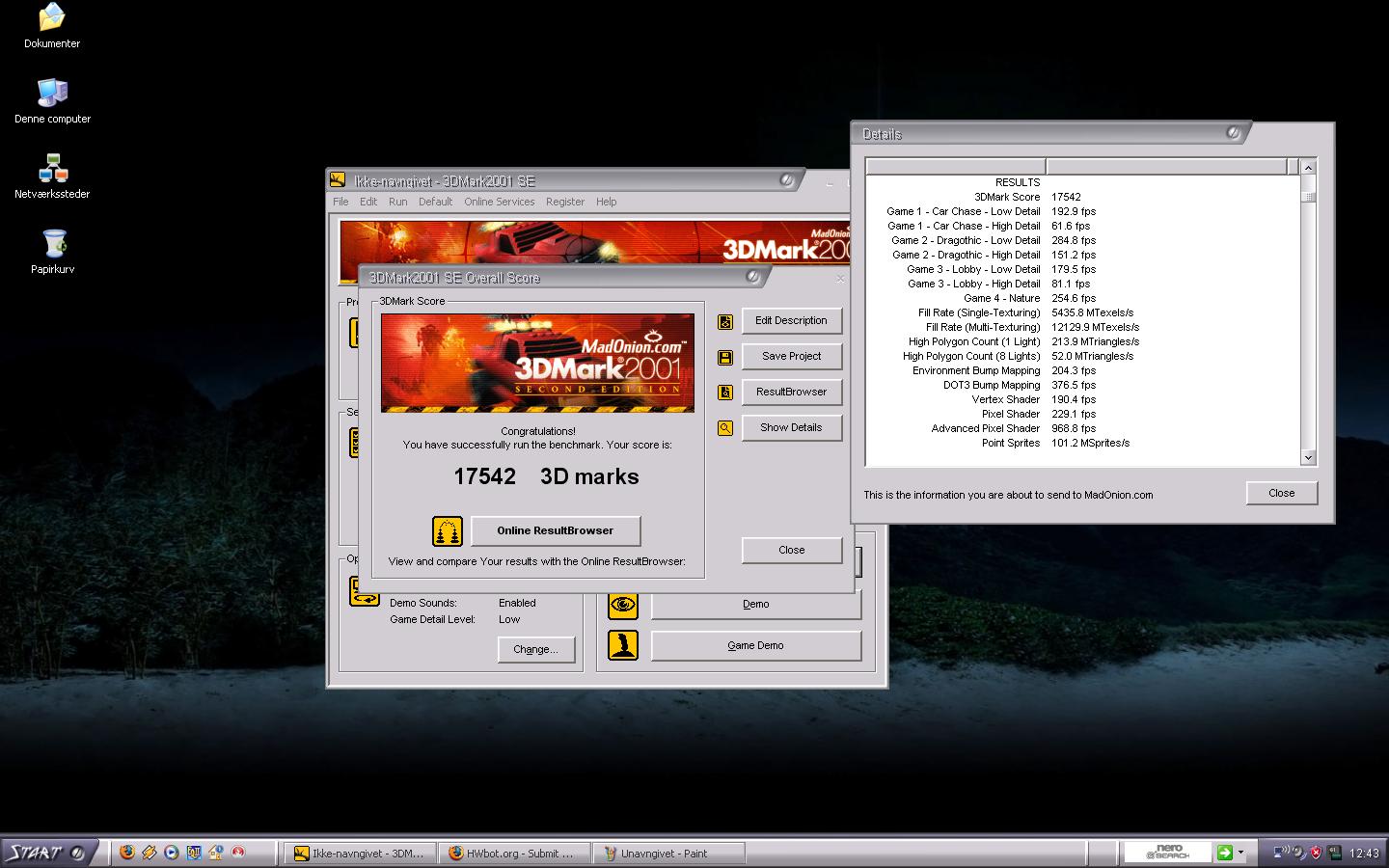This screenshot has height=868, width=1389.
Task: Select the Papirkurv recycle bin icon
Action: coord(54,243)
